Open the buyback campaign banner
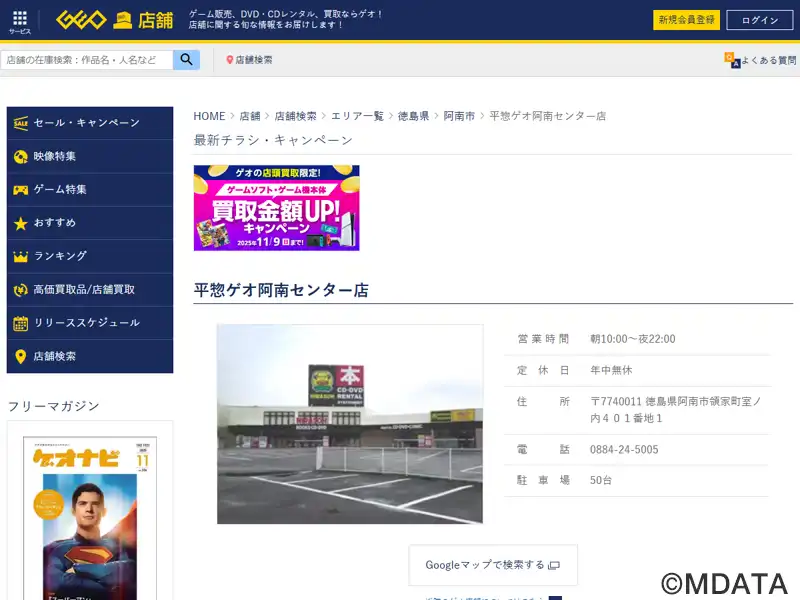Viewport: 800px width, 600px height. pyautogui.click(x=276, y=208)
